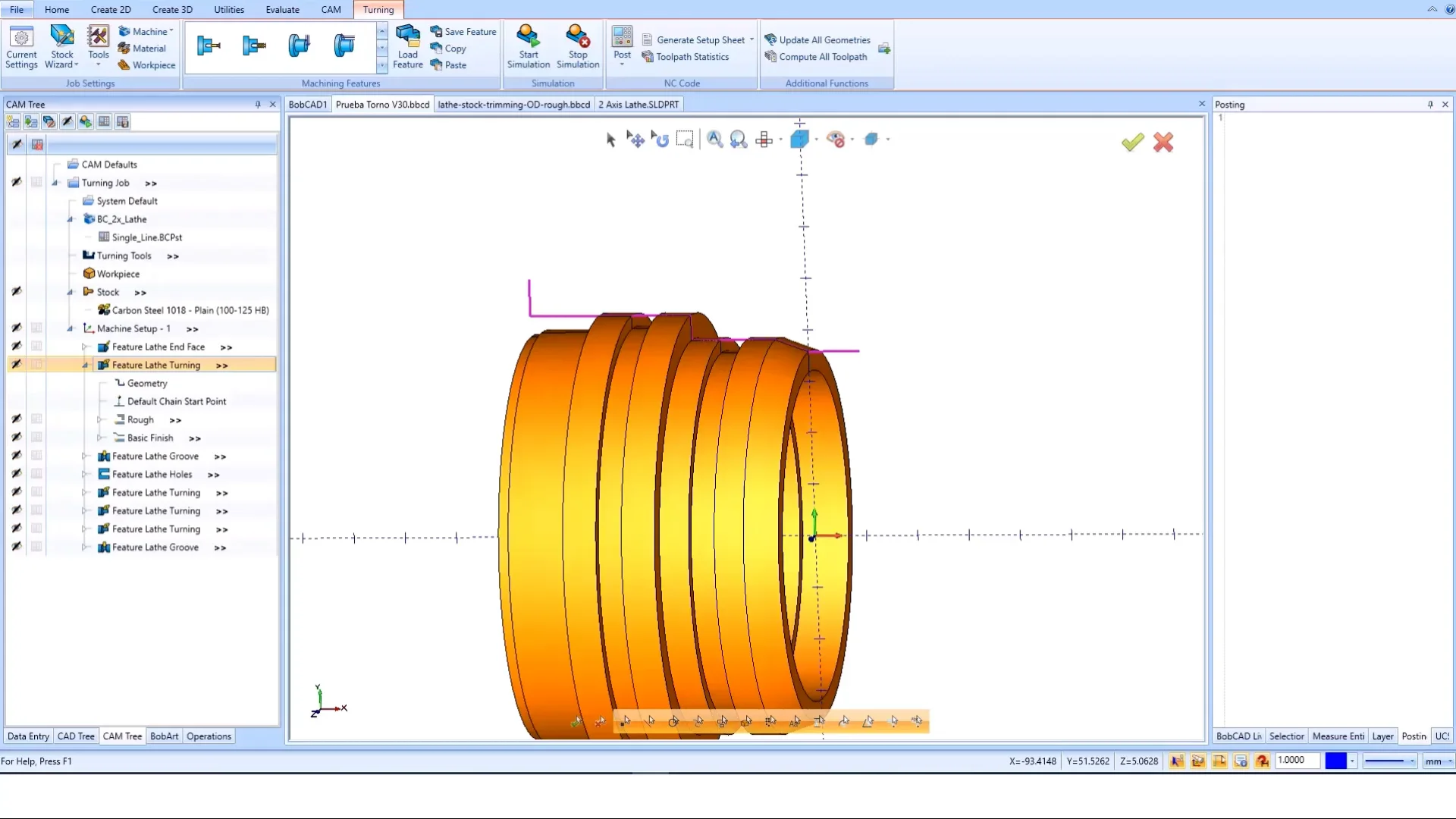The width and height of the screenshot is (1456, 819).
Task: Open the line style selector in status bar
Action: 1389,761
